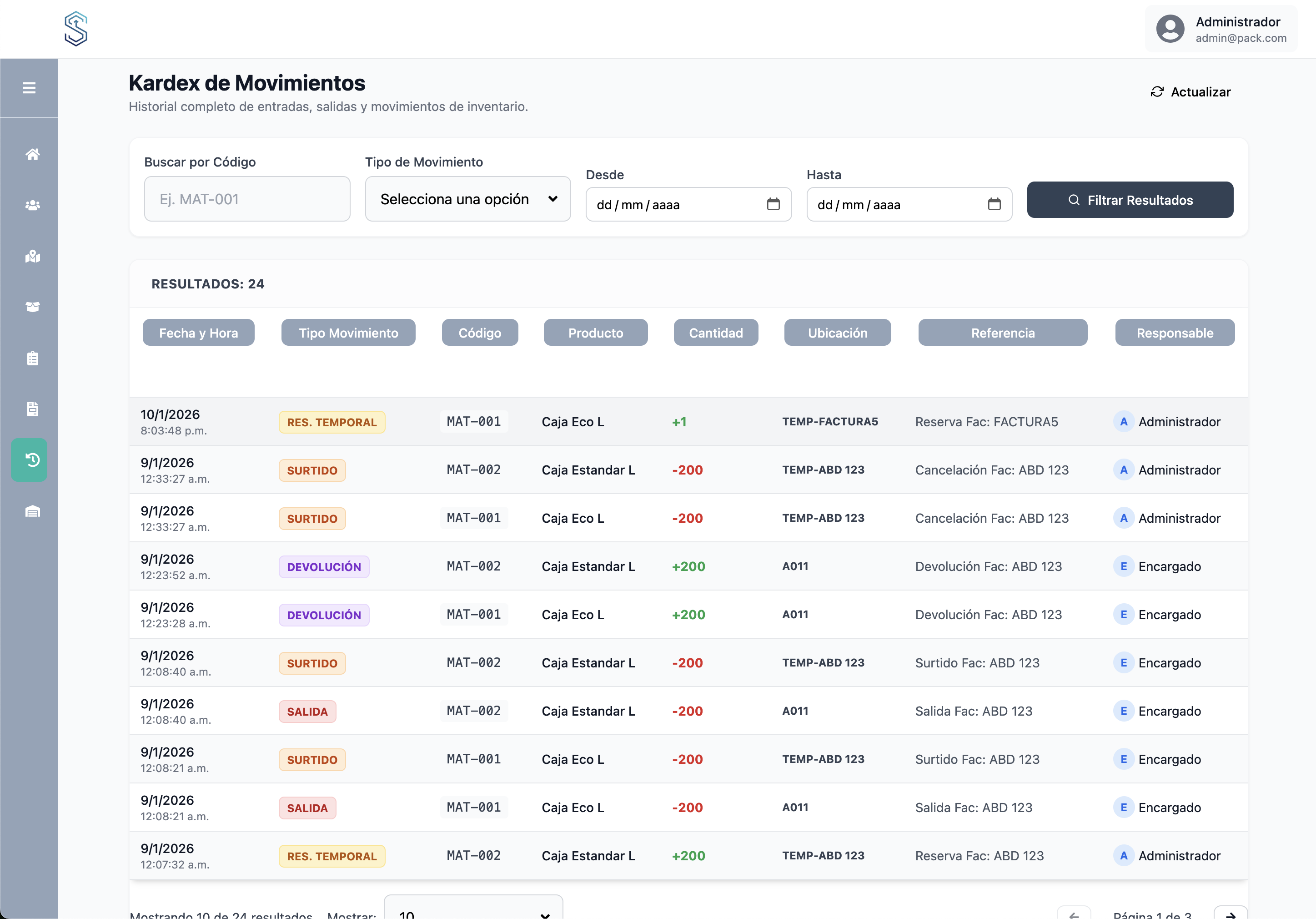Open the home icon in sidebar
The height and width of the screenshot is (919, 1316).
point(33,154)
